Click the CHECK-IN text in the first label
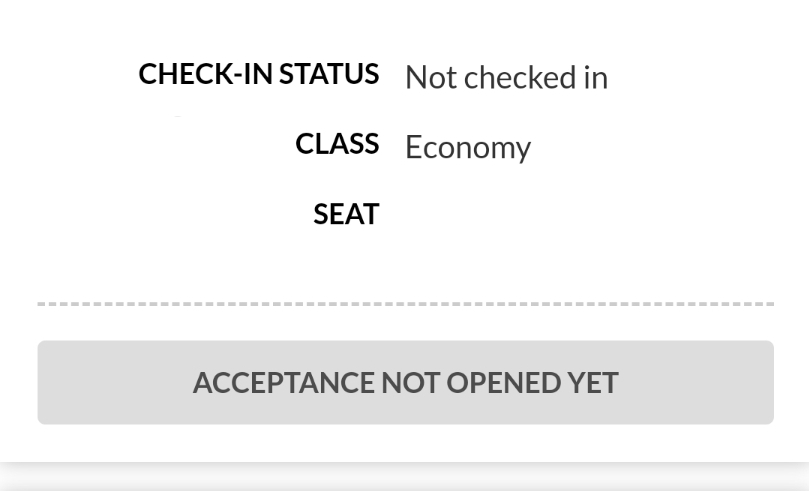The width and height of the screenshot is (809, 491). (x=206, y=74)
